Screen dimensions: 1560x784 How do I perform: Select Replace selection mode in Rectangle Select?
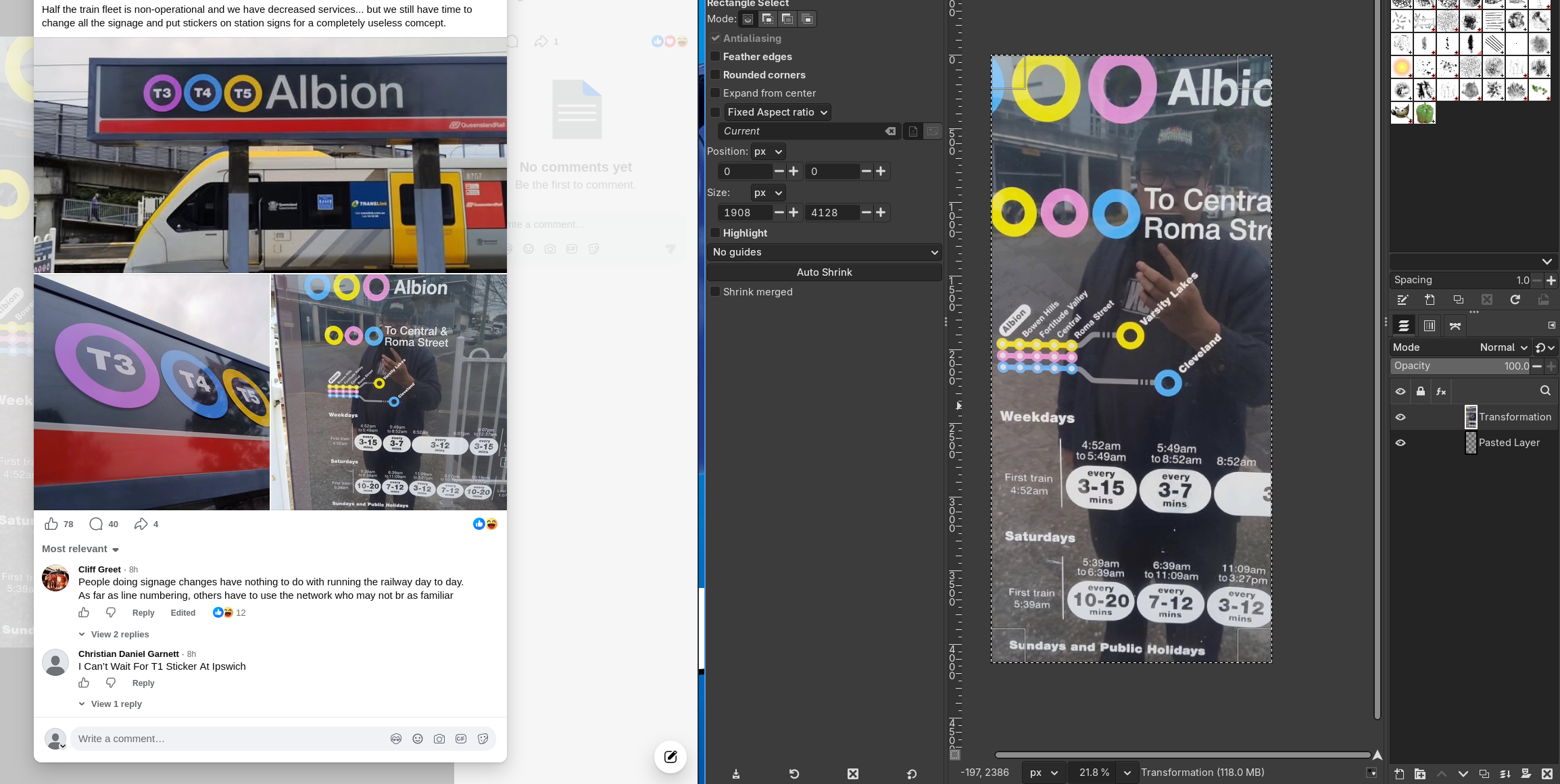pos(748,19)
